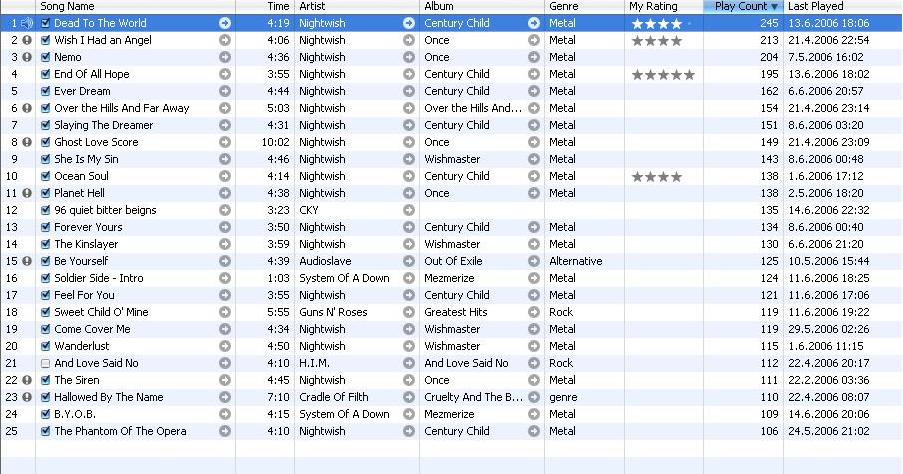The height and width of the screenshot is (474, 903).
Task: Click the arrow icon beside album Mezmerize in Soldier Side row
Action: tap(534, 278)
